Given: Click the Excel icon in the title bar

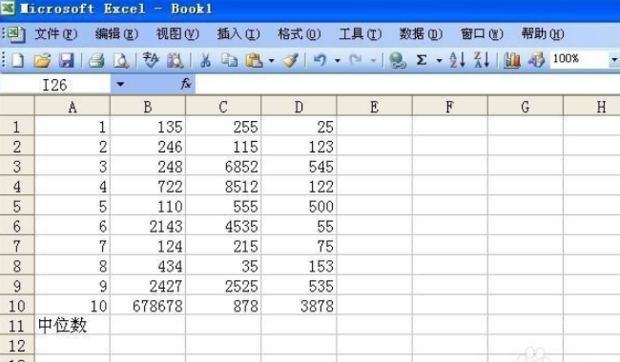Looking at the screenshot, I should [8, 8].
